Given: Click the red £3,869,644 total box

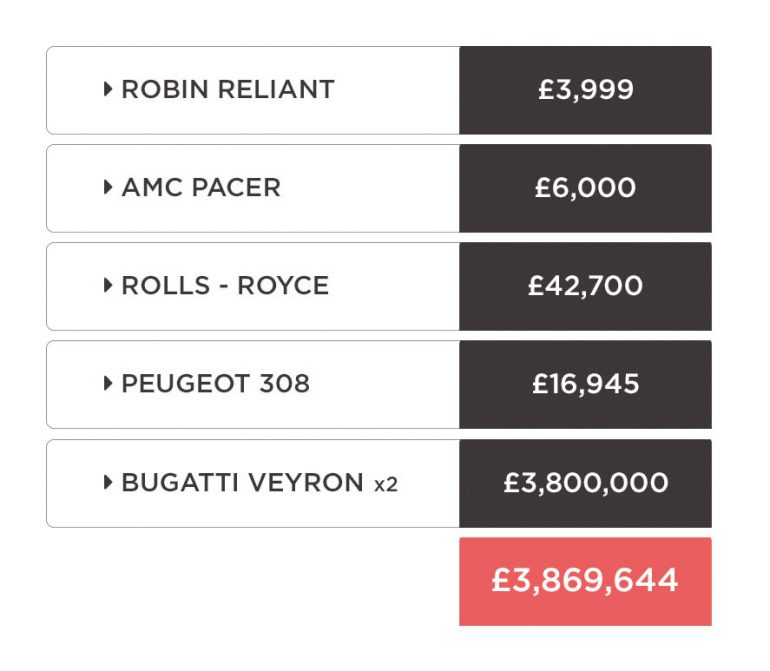Looking at the screenshot, I should 585,581.
